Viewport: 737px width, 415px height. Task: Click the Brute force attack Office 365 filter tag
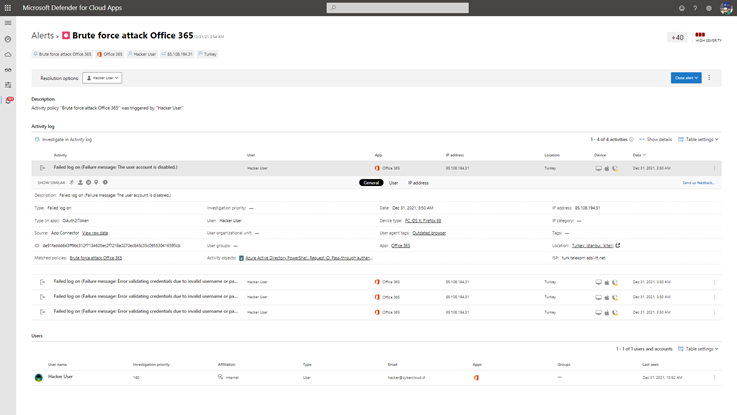click(x=62, y=54)
